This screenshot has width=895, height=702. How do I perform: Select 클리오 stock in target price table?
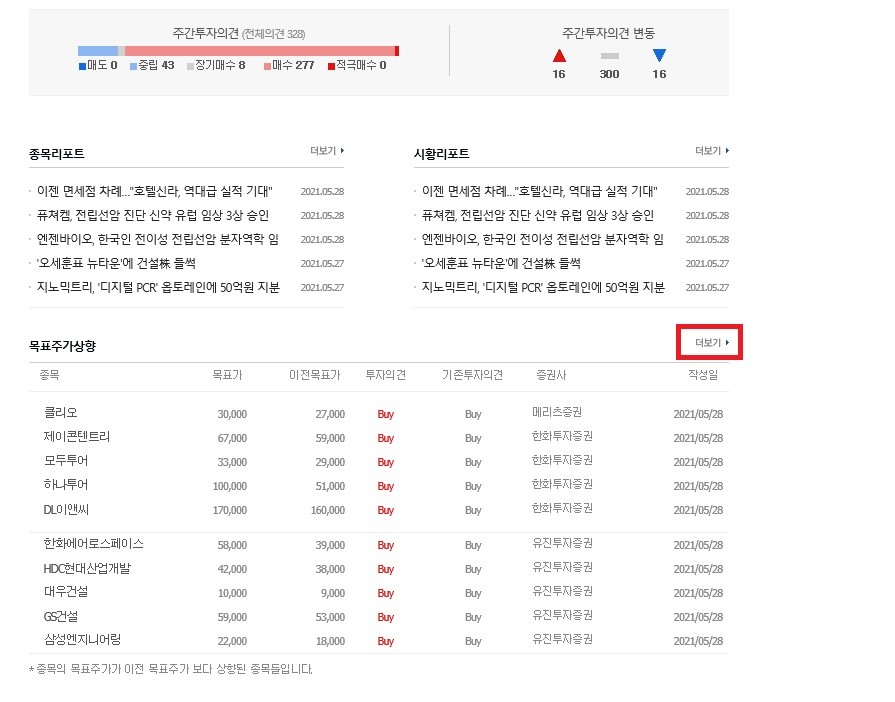click(61, 413)
